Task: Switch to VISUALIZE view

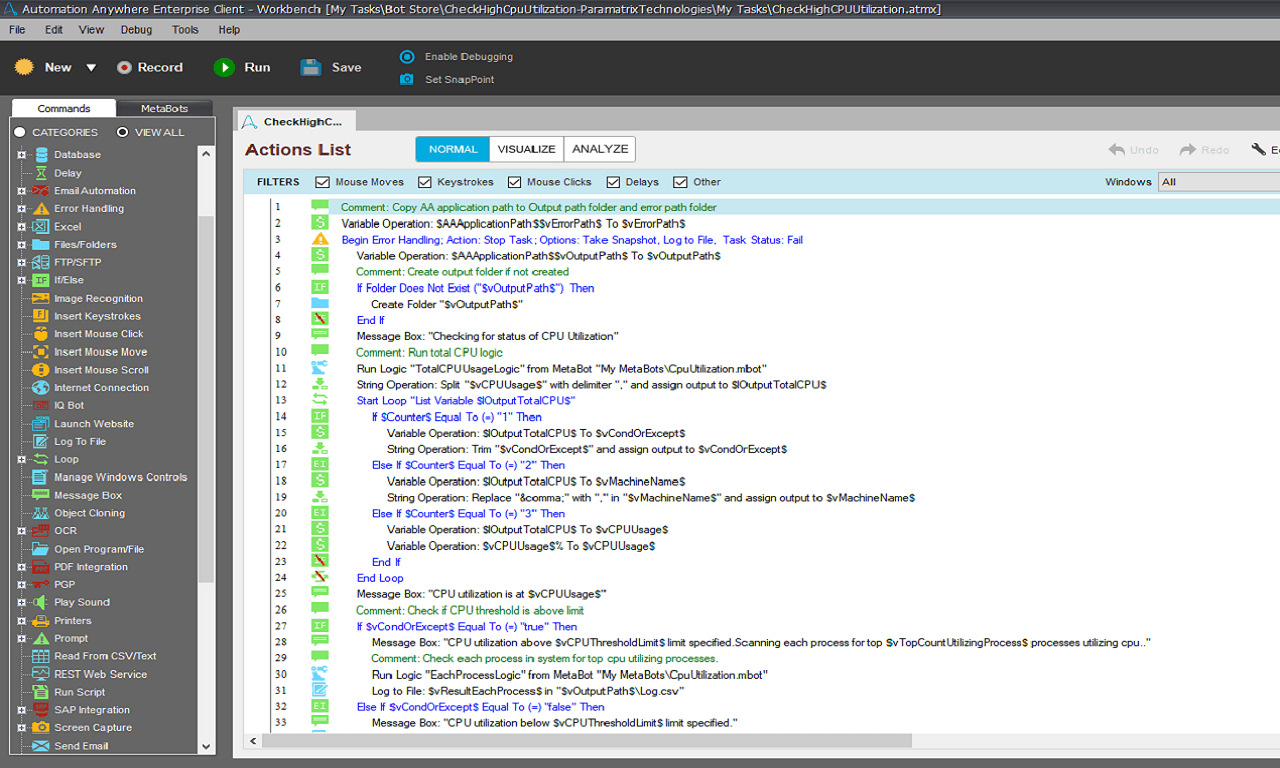Action: 527,149
